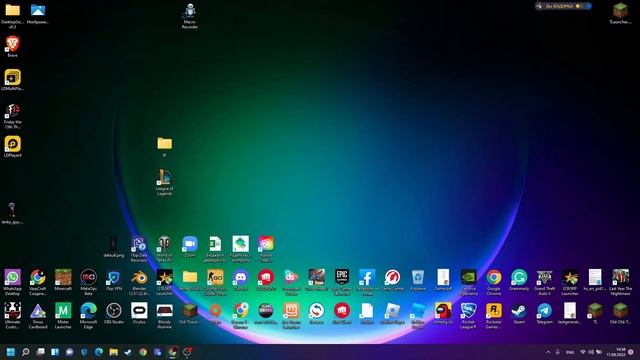Select the default.png file icon

[x=114, y=245]
